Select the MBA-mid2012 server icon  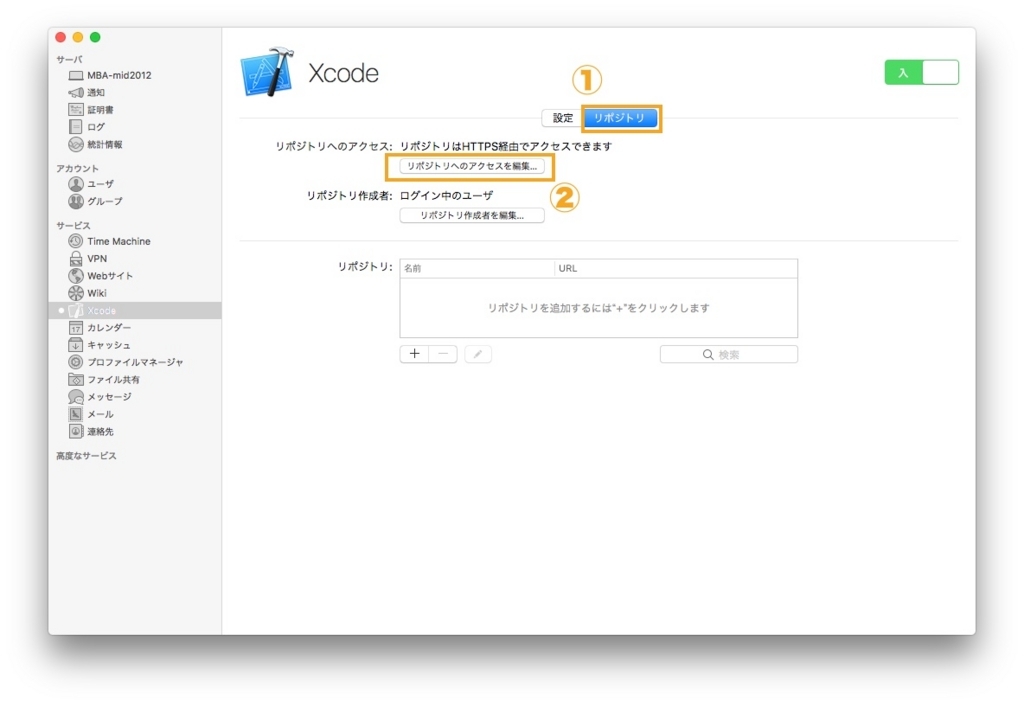(x=76, y=75)
